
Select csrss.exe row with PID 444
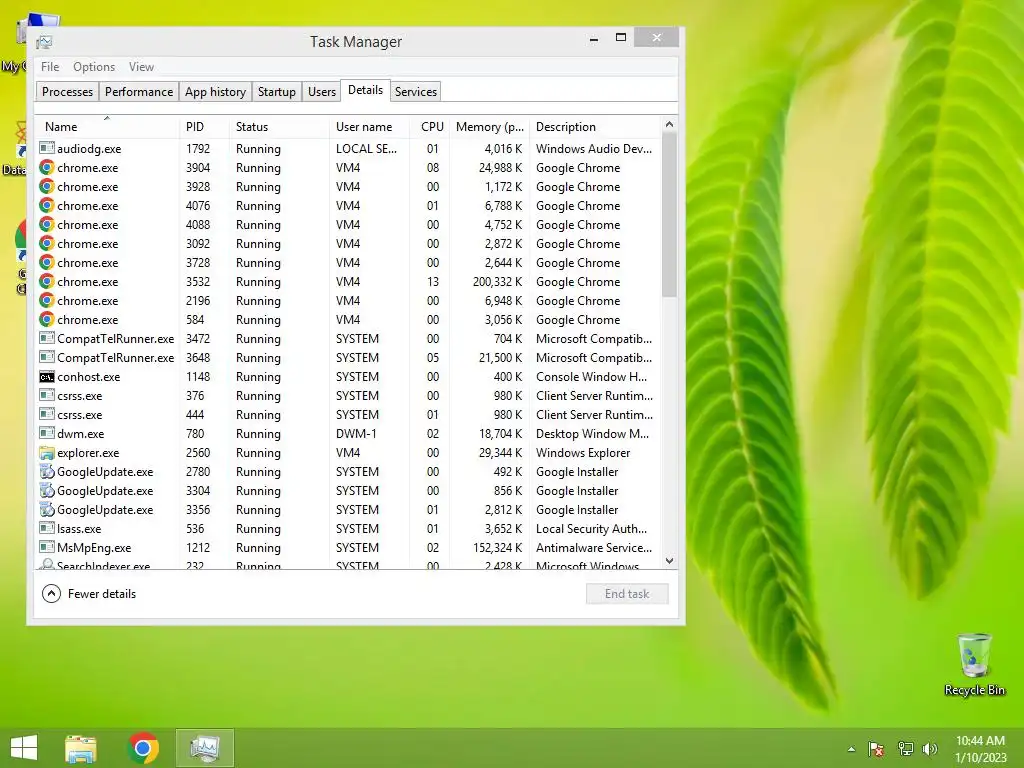(x=346, y=415)
